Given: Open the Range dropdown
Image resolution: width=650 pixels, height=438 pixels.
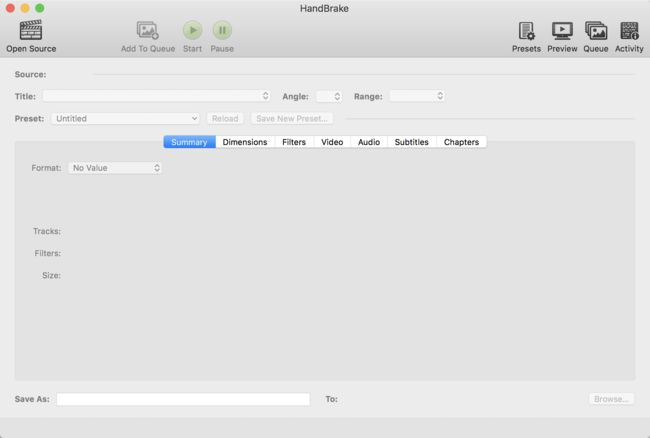Looking at the screenshot, I should [x=417, y=96].
